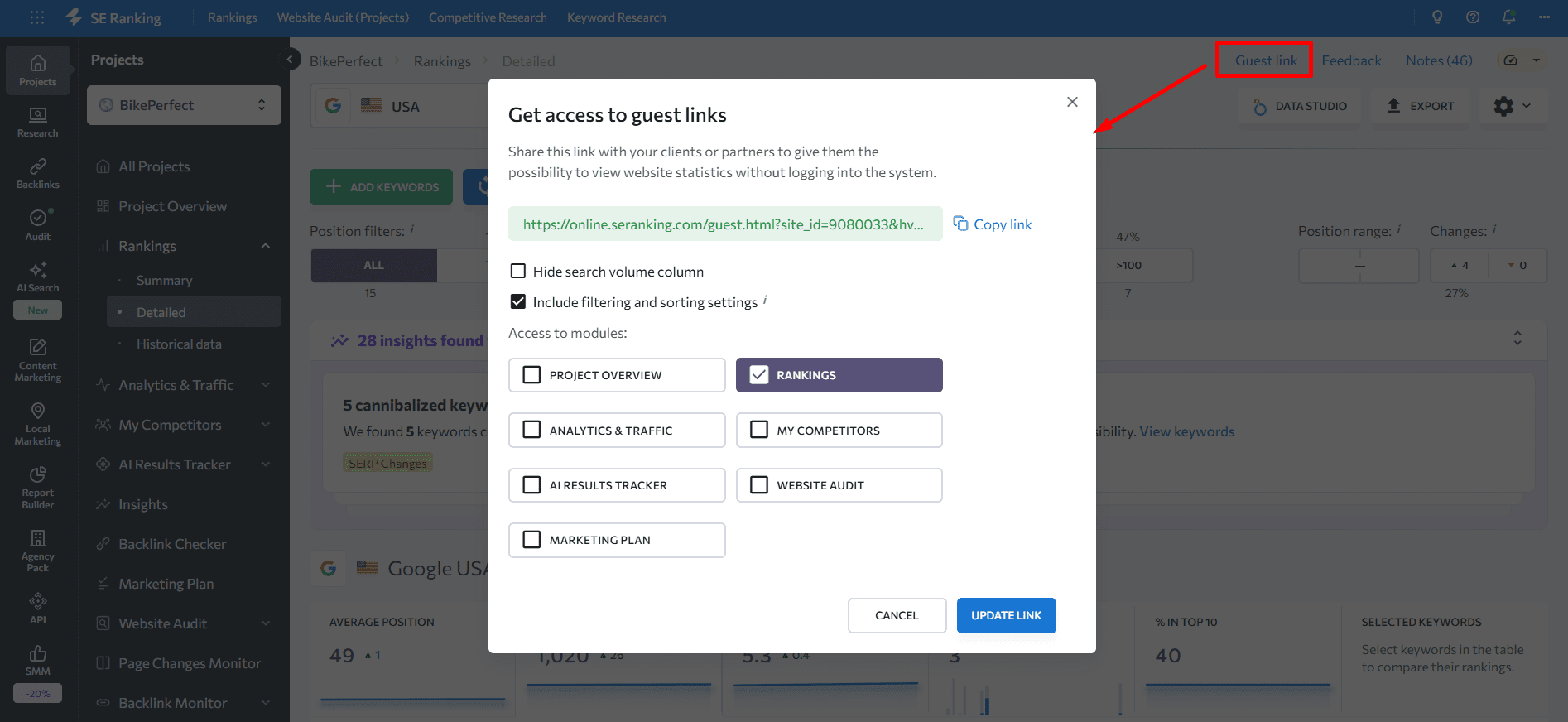The height and width of the screenshot is (722, 1568).
Task: Open the three-dots more menu in top bar
Action: [1544, 17]
